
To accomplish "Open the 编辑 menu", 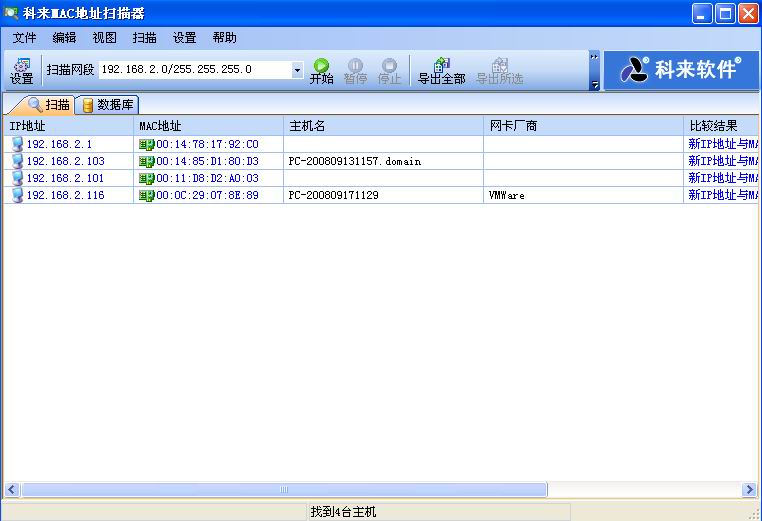I will (64, 38).
